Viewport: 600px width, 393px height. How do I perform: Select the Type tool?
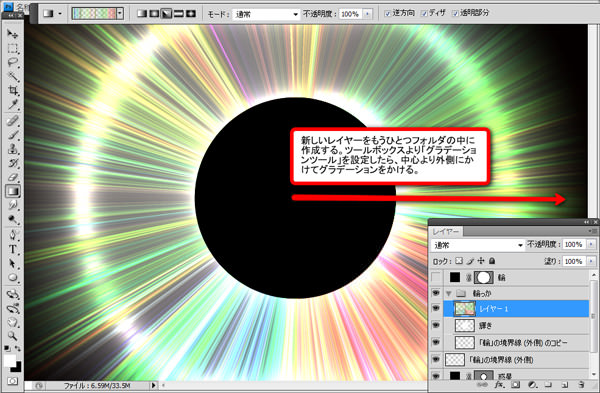point(13,249)
